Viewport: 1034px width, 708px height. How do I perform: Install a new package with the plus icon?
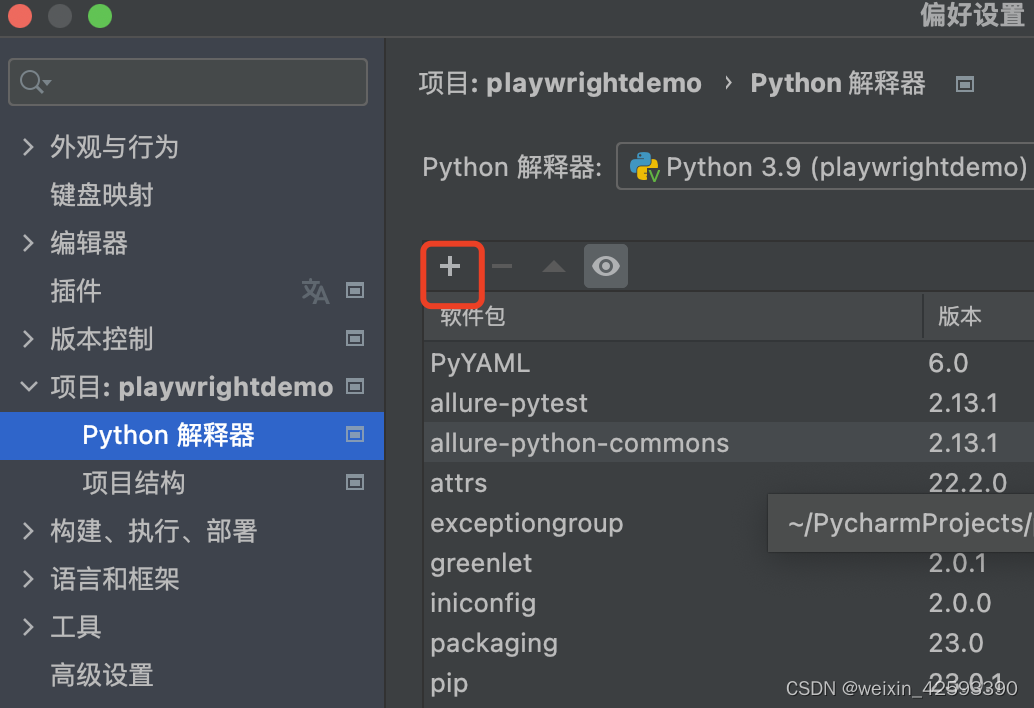click(x=451, y=265)
